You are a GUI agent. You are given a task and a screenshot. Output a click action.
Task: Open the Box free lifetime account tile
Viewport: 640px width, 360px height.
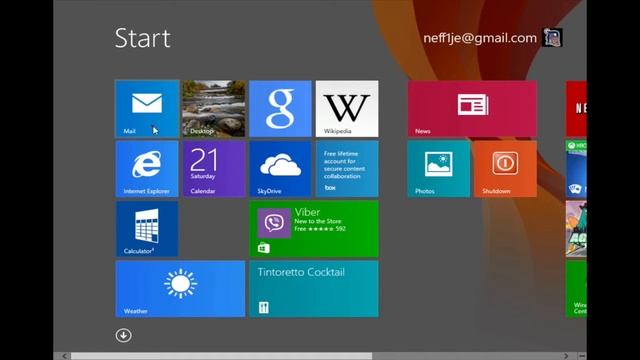(x=347, y=169)
